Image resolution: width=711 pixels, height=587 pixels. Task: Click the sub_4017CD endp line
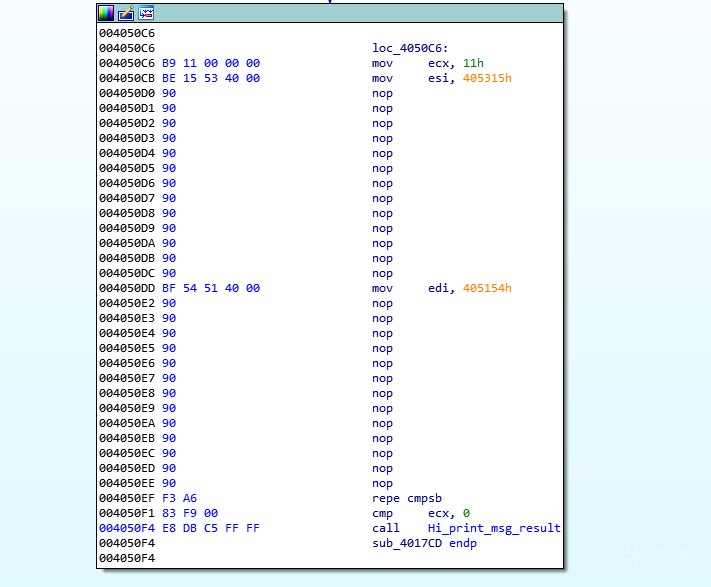[424, 543]
